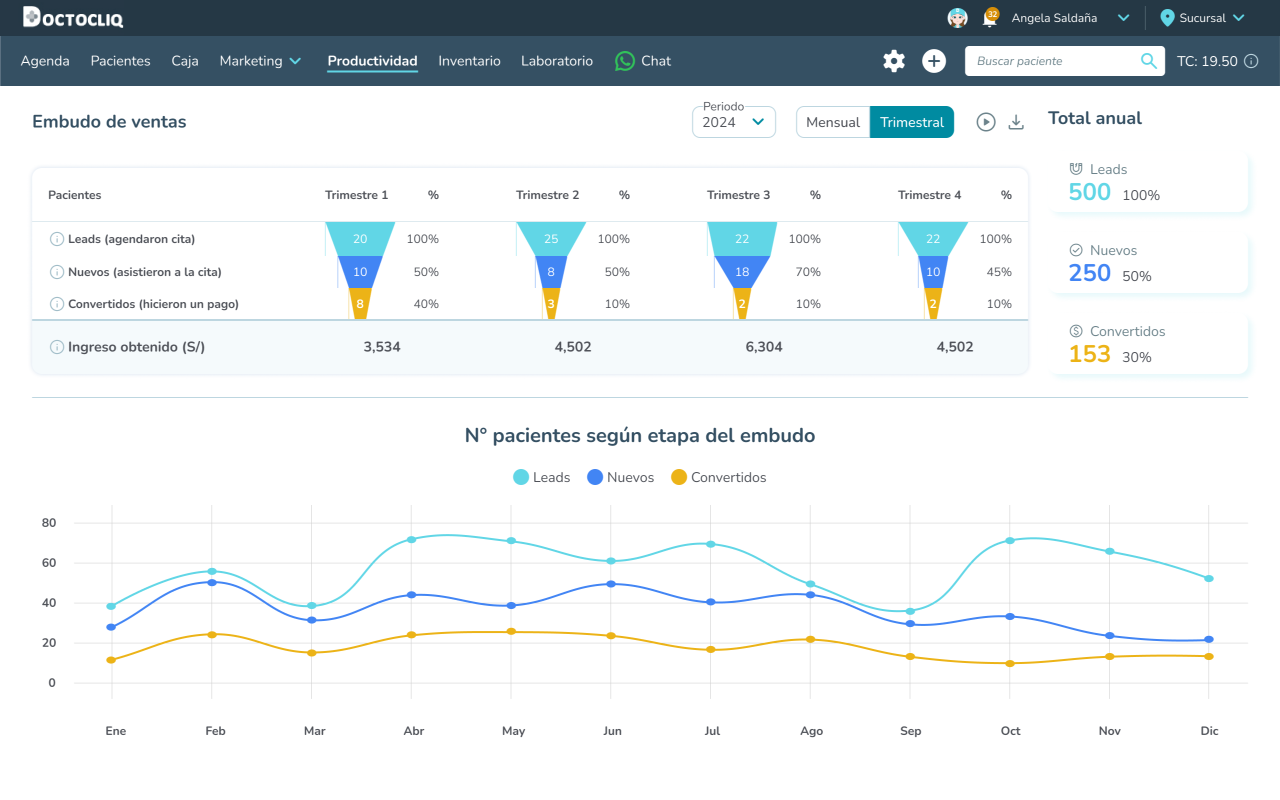The height and width of the screenshot is (800, 1280).
Task: Click the Buscar paciente search field
Action: click(x=1055, y=61)
